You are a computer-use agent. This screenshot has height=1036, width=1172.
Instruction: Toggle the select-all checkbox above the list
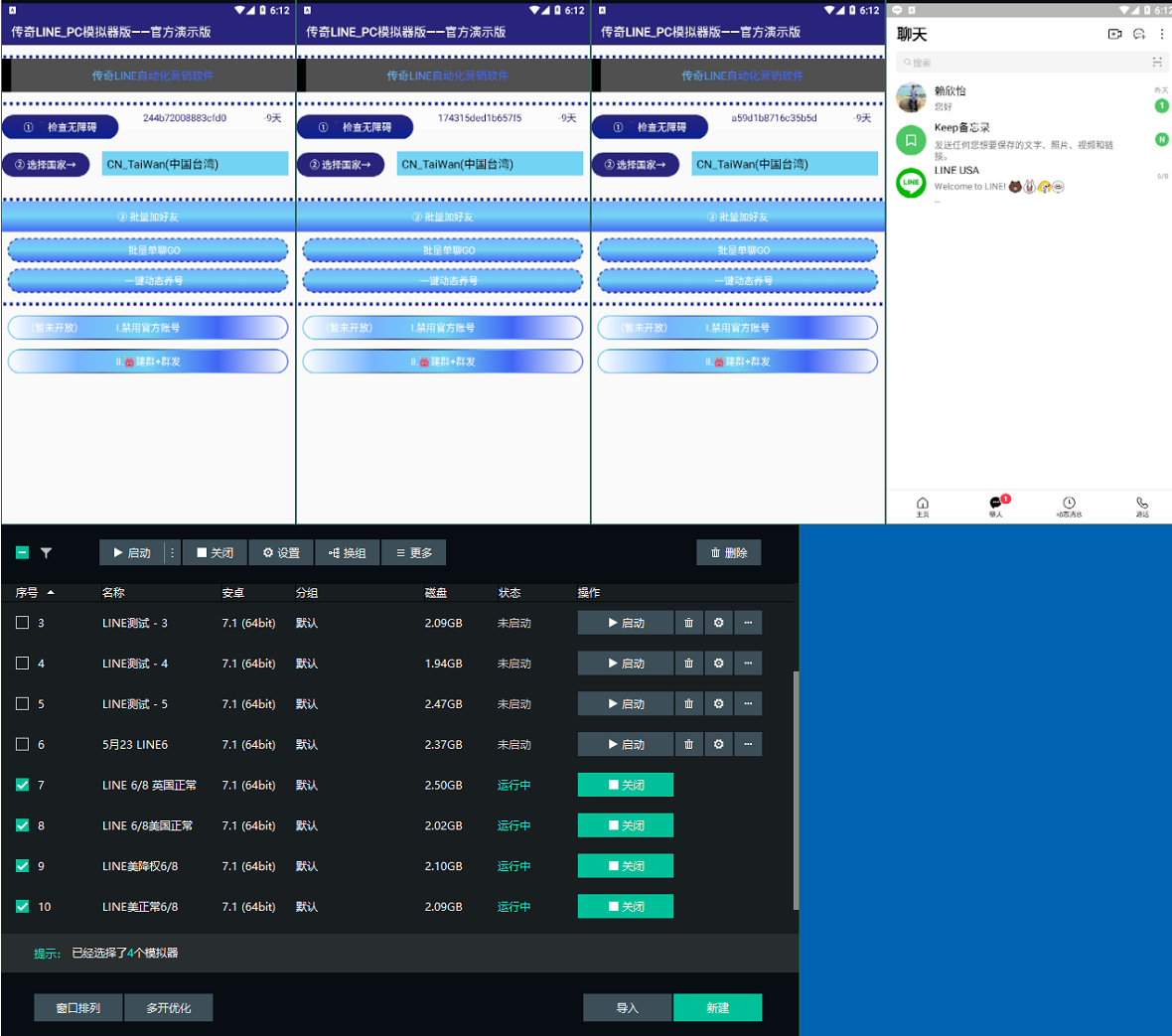[x=23, y=553]
